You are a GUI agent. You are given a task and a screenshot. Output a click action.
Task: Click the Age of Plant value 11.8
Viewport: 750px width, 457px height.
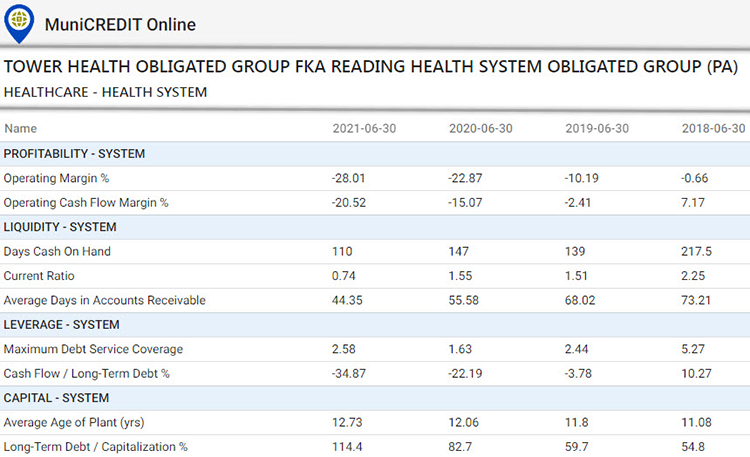[x=576, y=422]
